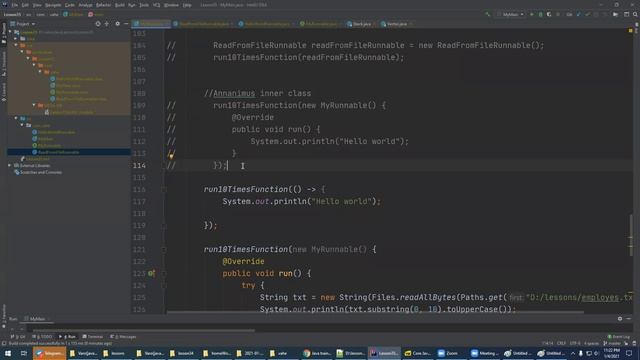This screenshot has height=360, width=640.
Task: Open Run panel settings gear
Action: [x=620, y=318]
